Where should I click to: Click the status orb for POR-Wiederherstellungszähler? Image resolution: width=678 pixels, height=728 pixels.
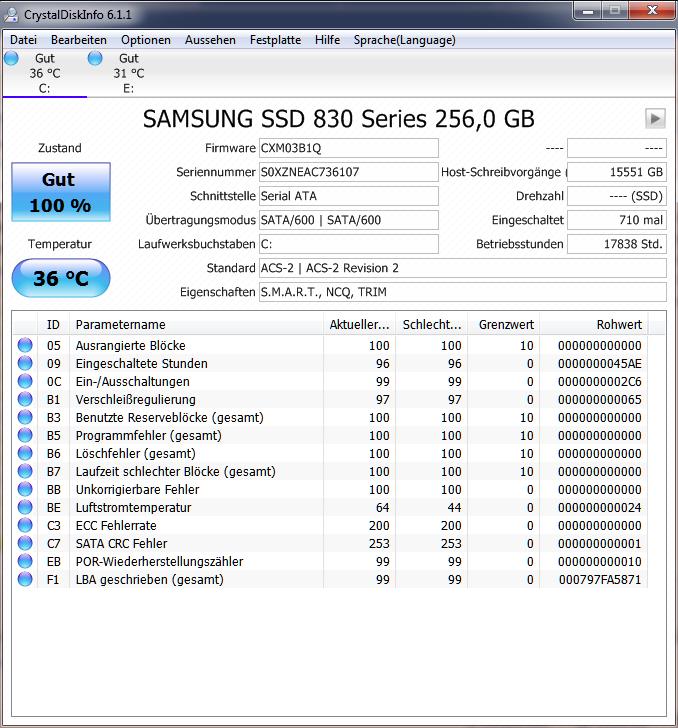(25, 561)
